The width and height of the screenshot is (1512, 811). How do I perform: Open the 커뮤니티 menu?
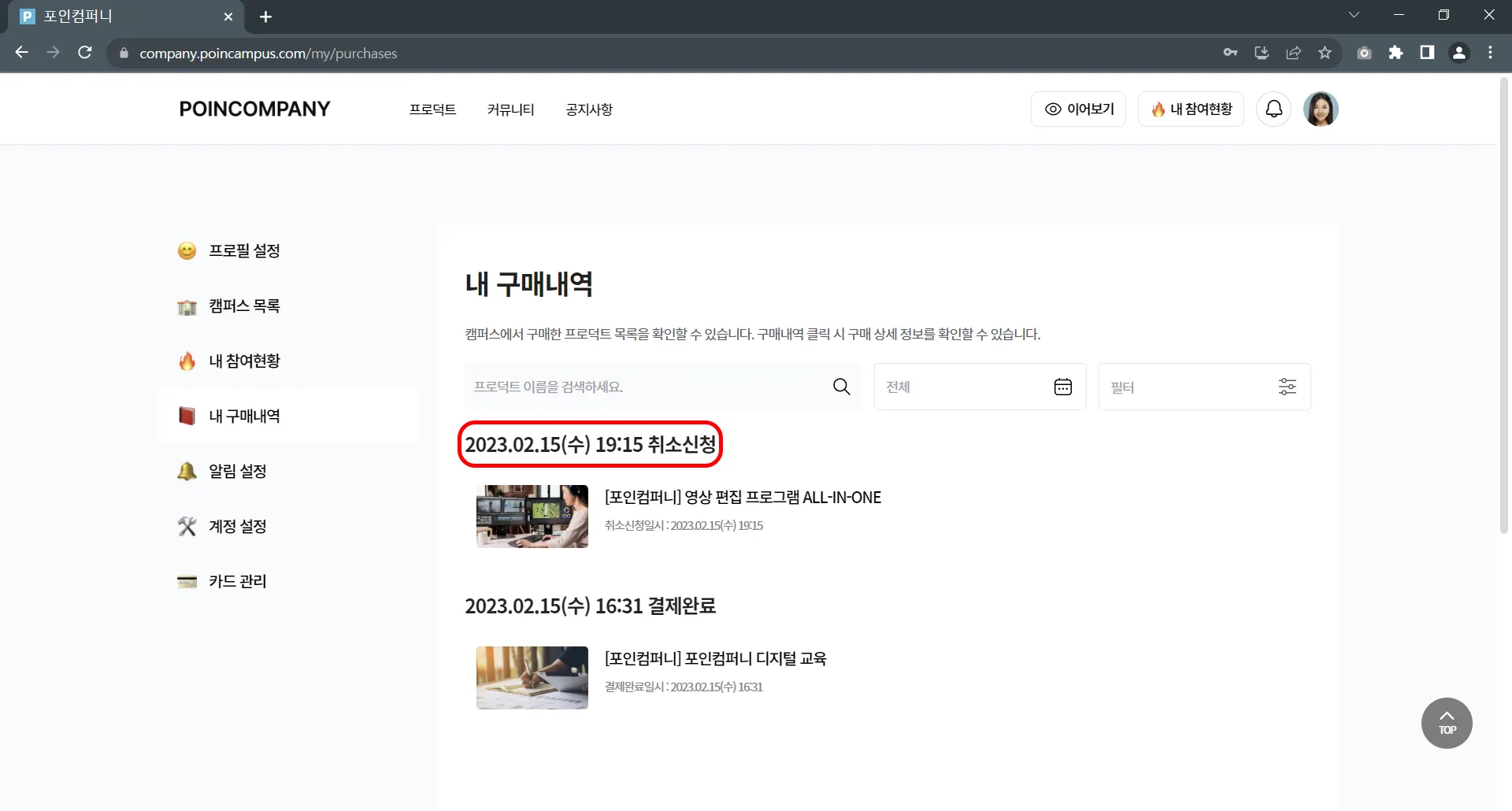(x=510, y=109)
